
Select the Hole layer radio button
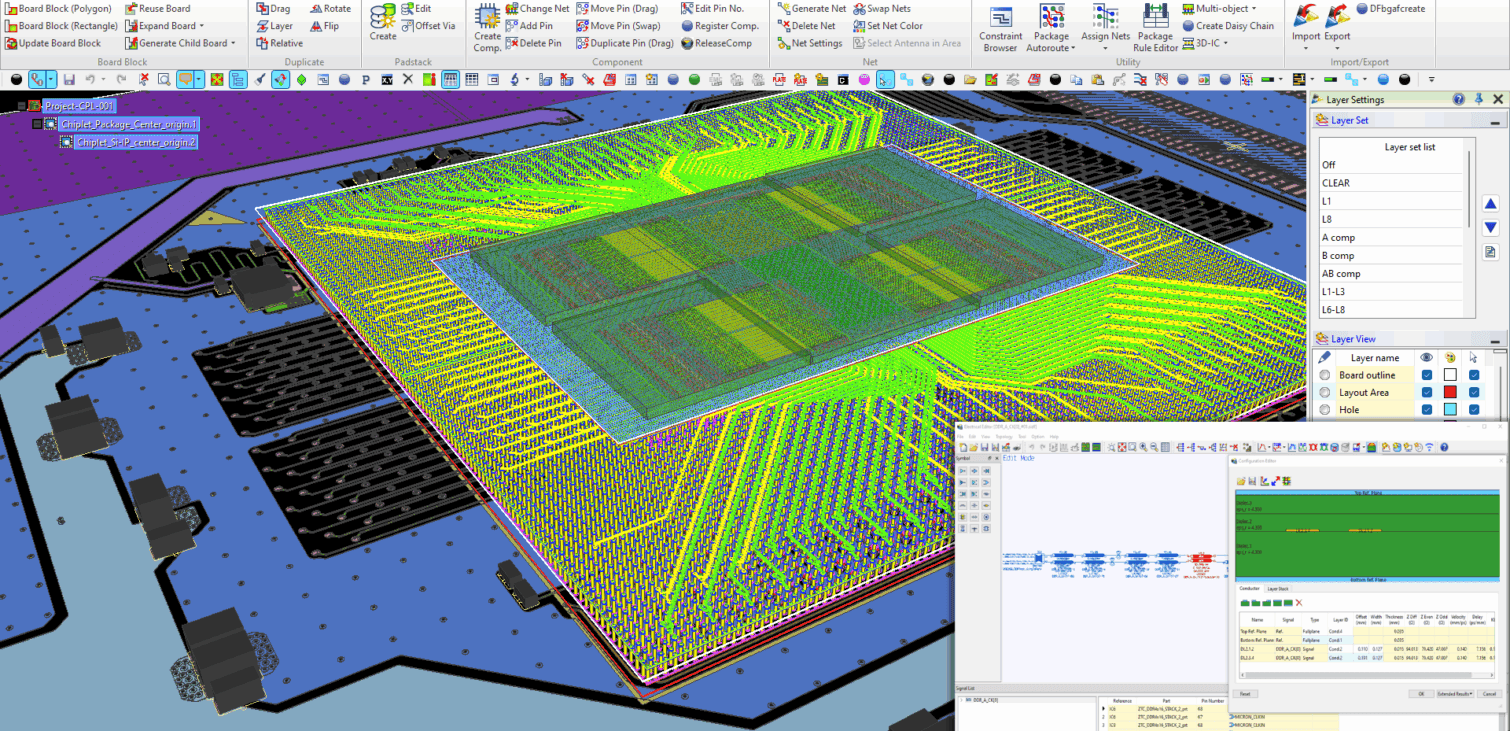coord(1325,410)
